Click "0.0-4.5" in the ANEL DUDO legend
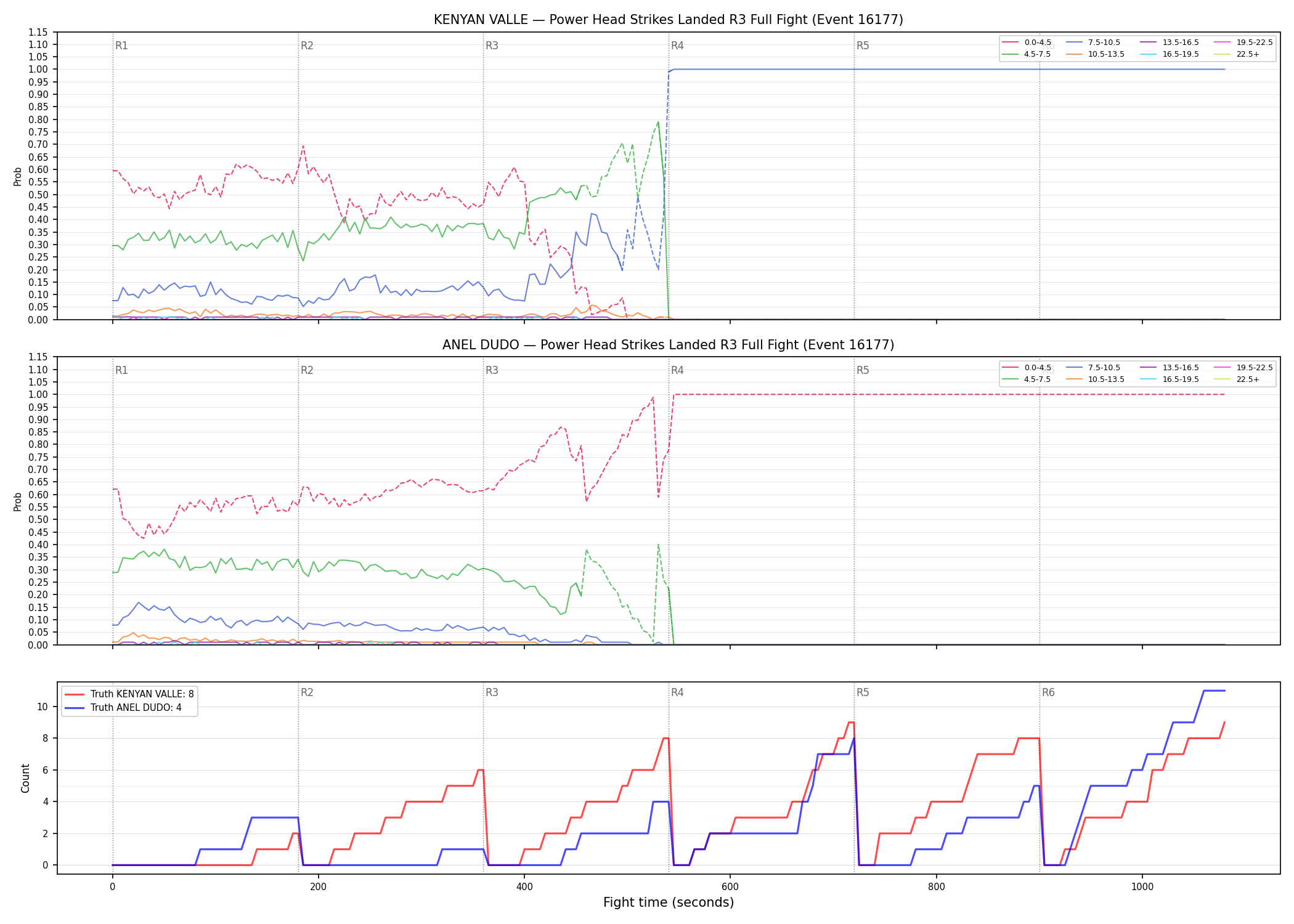This screenshot has height=924, width=1294. click(1038, 368)
